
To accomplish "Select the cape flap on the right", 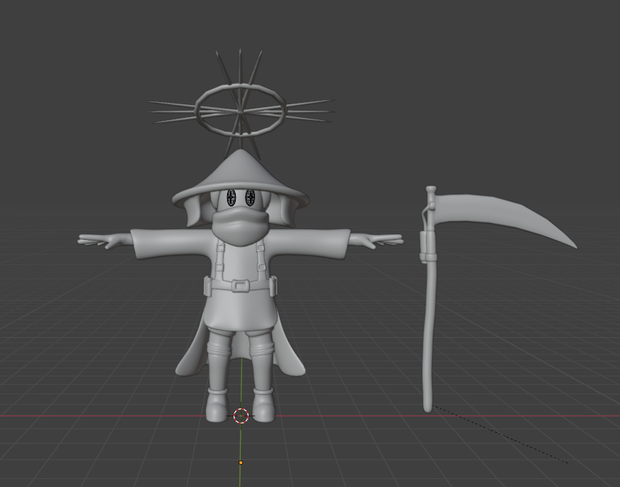I will (289, 350).
